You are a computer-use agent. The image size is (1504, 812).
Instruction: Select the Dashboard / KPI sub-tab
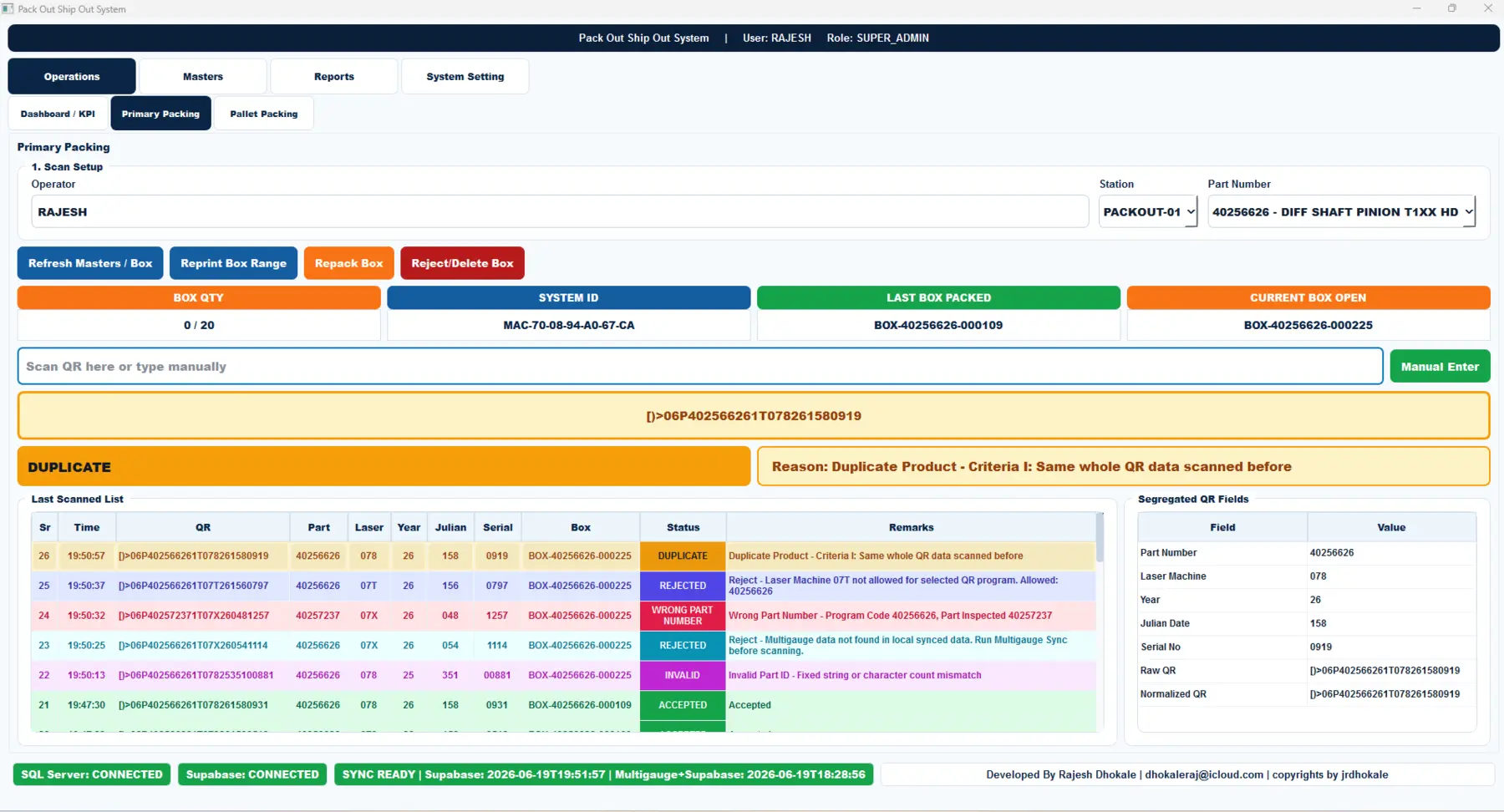58,114
